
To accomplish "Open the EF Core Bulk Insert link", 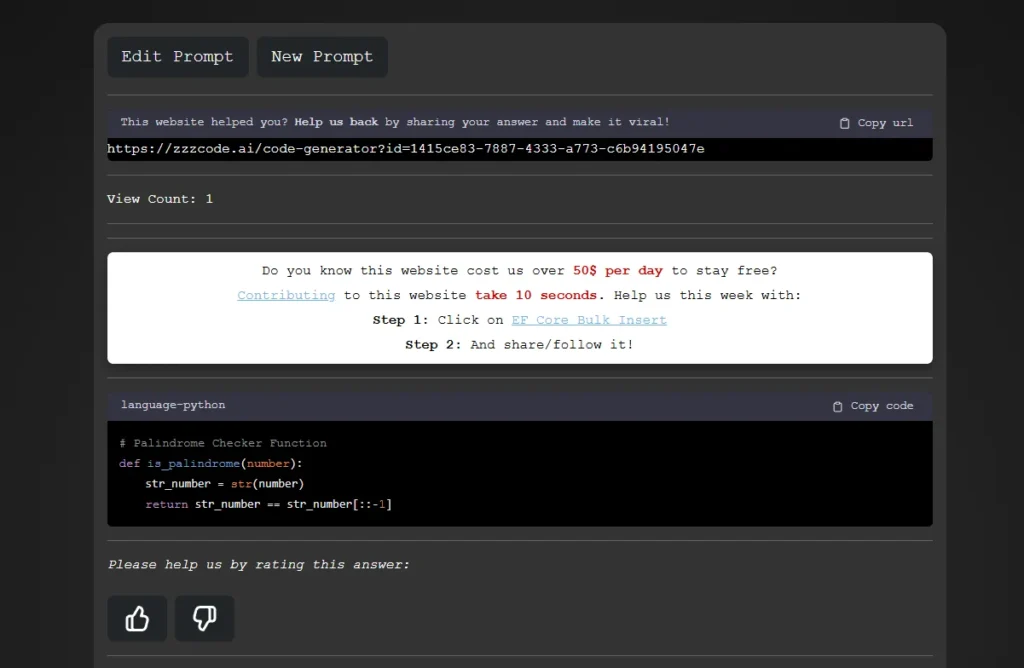I will [588, 319].
